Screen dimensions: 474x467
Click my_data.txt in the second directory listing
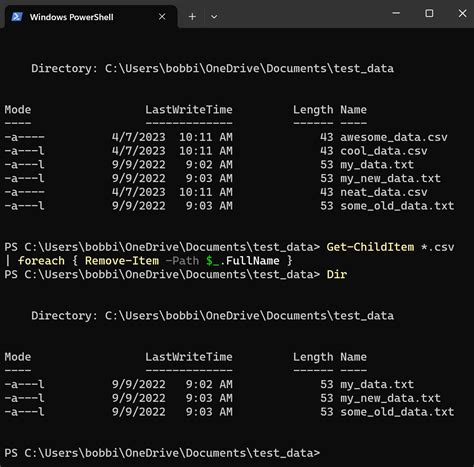click(377, 384)
